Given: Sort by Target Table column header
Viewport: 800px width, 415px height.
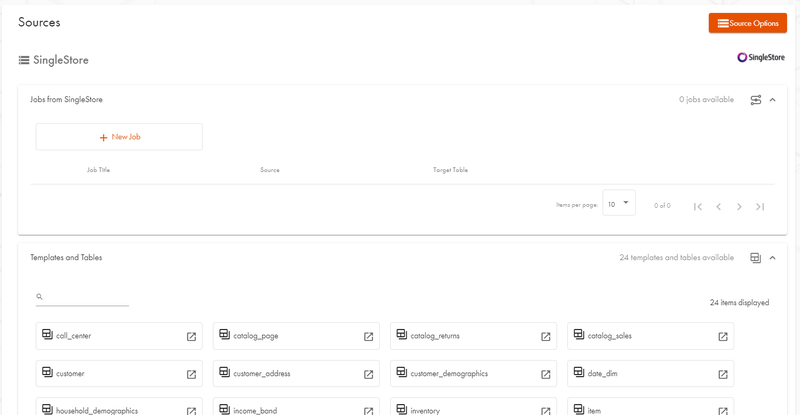Looking at the screenshot, I should 451,170.
